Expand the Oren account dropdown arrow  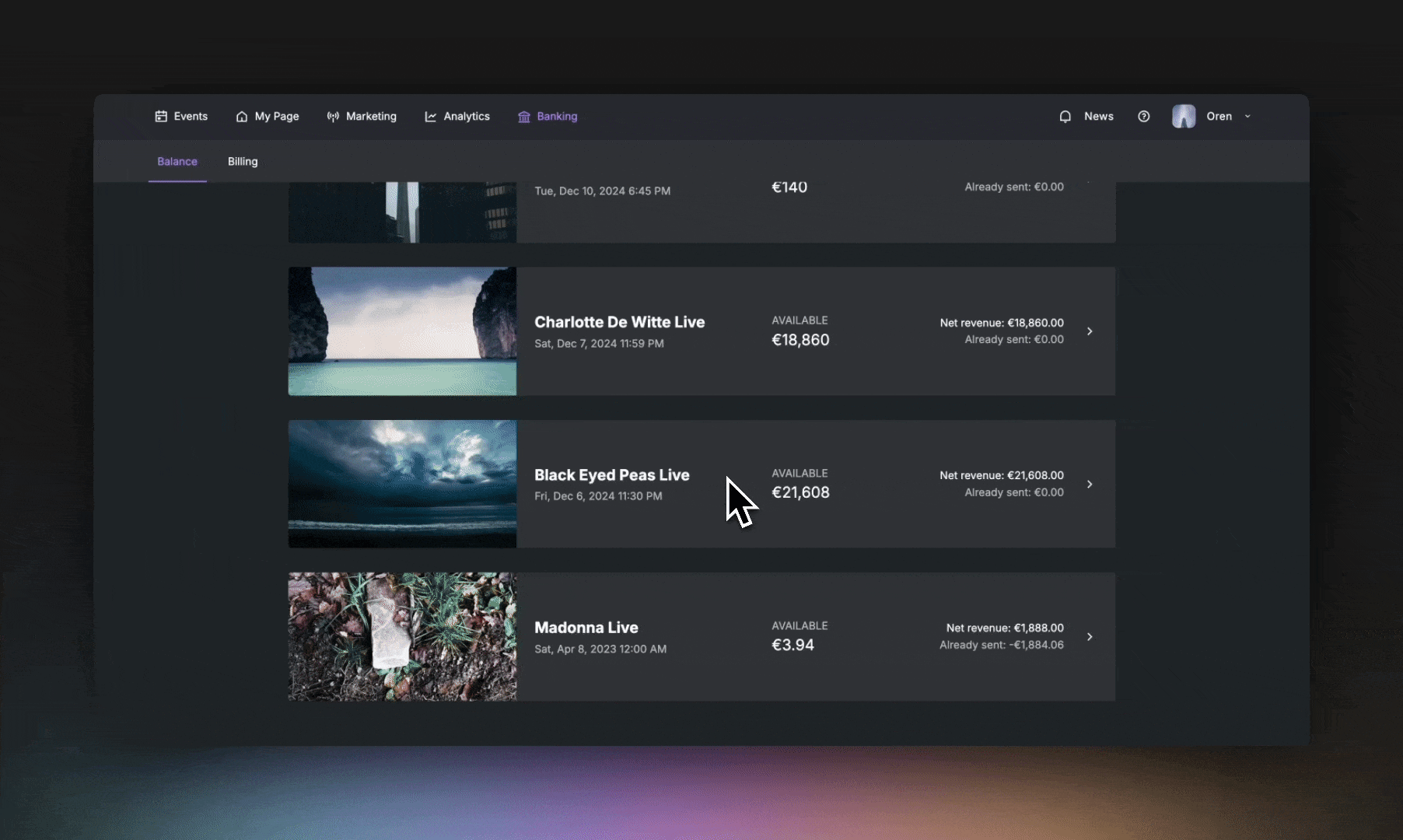(1247, 117)
